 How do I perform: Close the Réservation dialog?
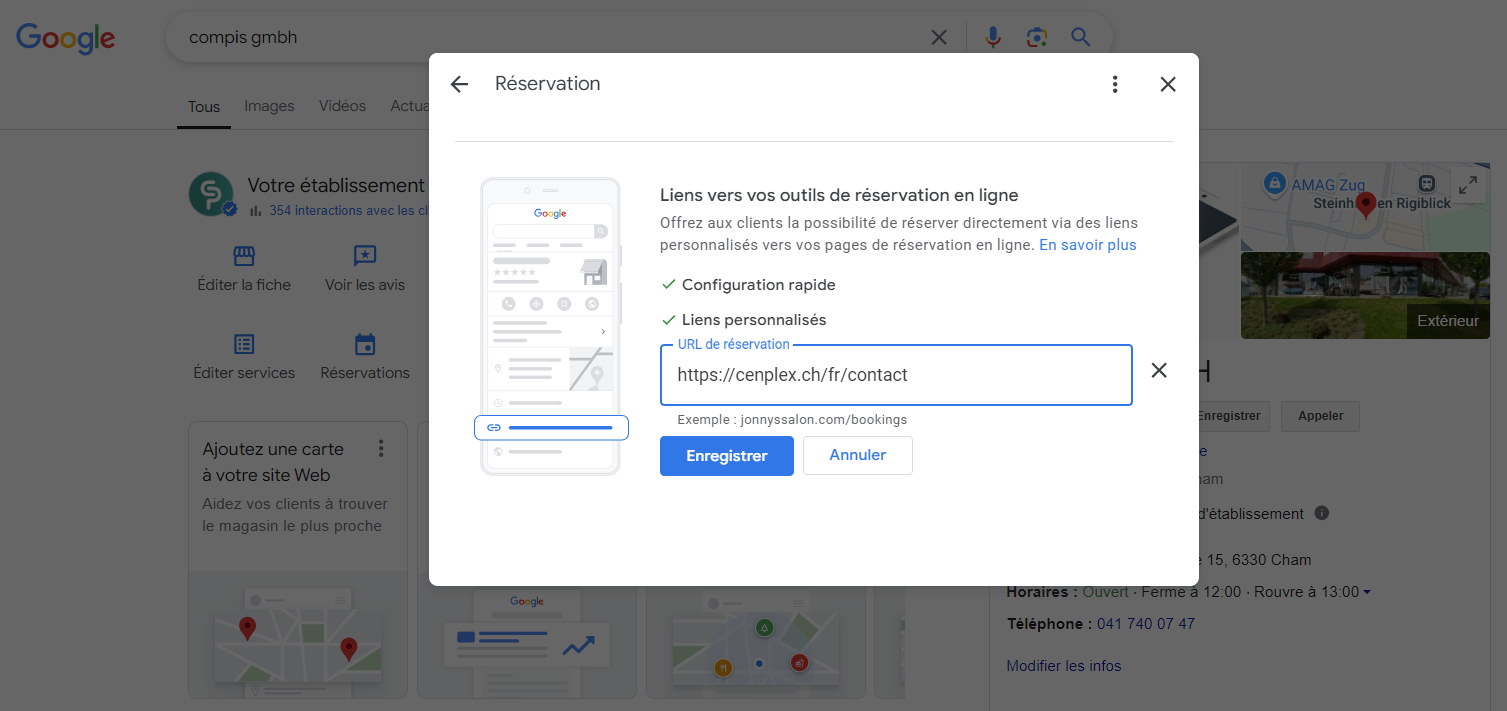(1167, 85)
